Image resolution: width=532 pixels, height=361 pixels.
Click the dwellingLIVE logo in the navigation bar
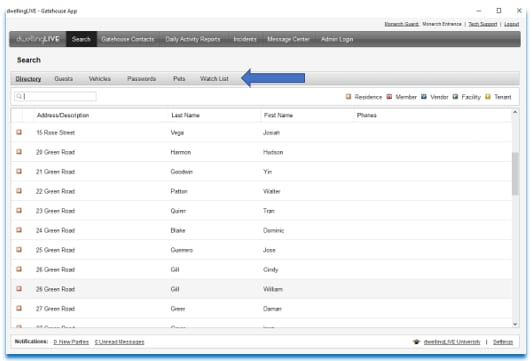pyautogui.click(x=38, y=39)
